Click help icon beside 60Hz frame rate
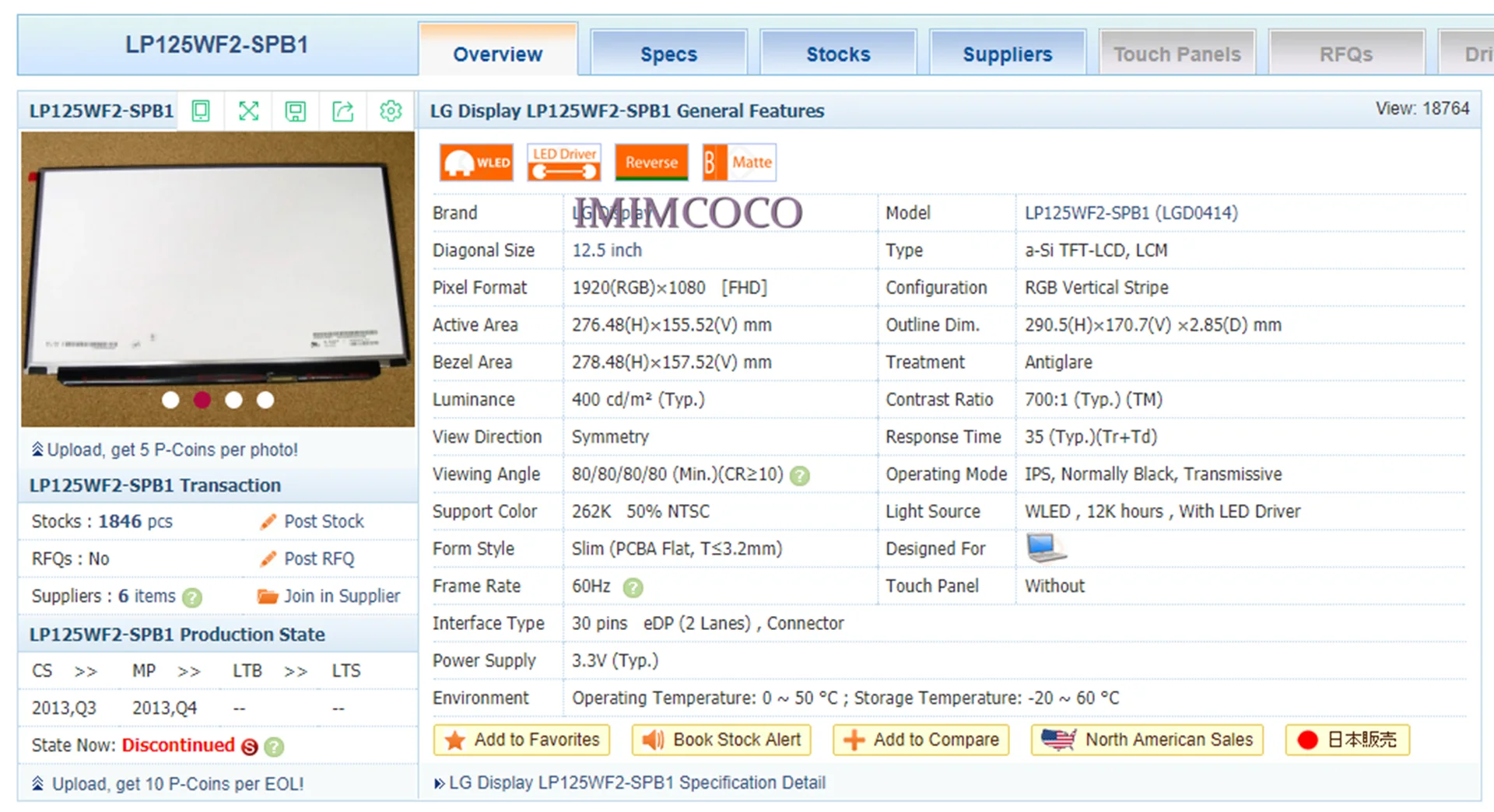This screenshot has width=1494, height=812. [633, 588]
